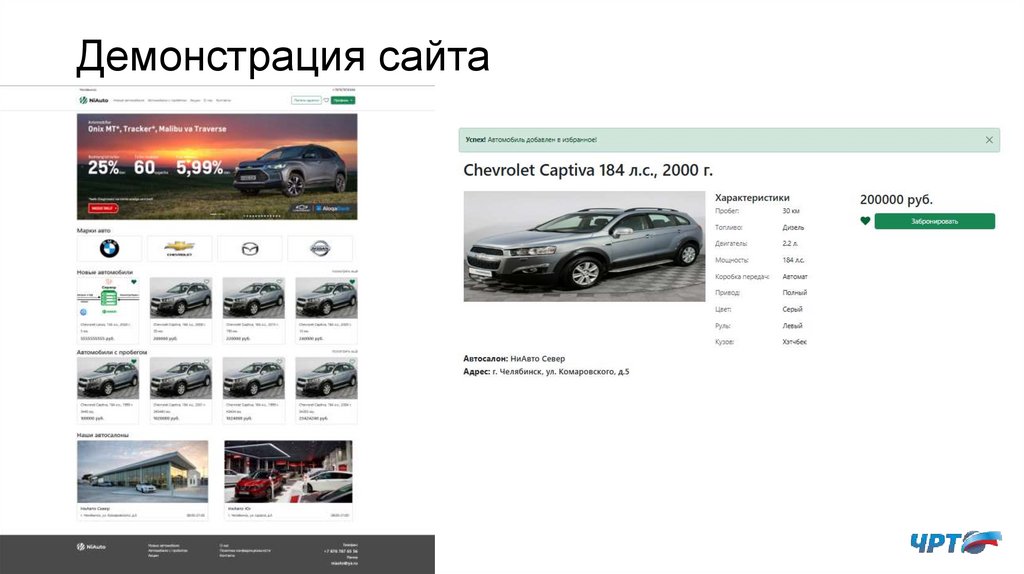The image size is (1024, 574).
Task: Click the Дизель fuel value
Action: 793,227
